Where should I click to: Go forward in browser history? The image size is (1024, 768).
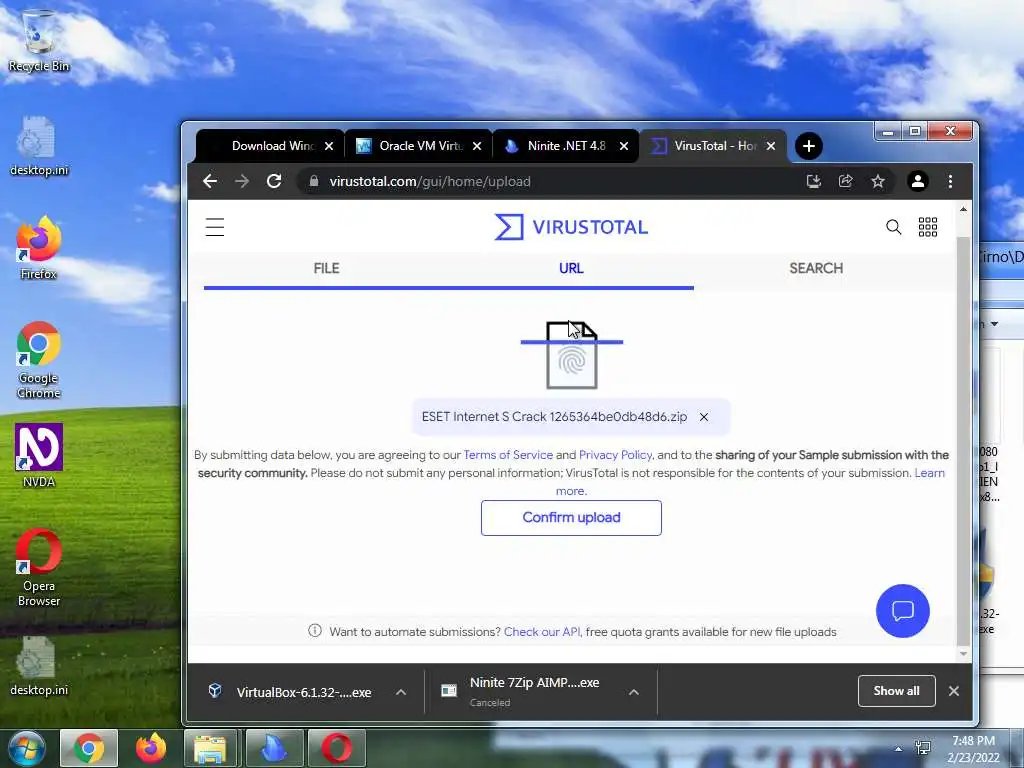pos(242,181)
